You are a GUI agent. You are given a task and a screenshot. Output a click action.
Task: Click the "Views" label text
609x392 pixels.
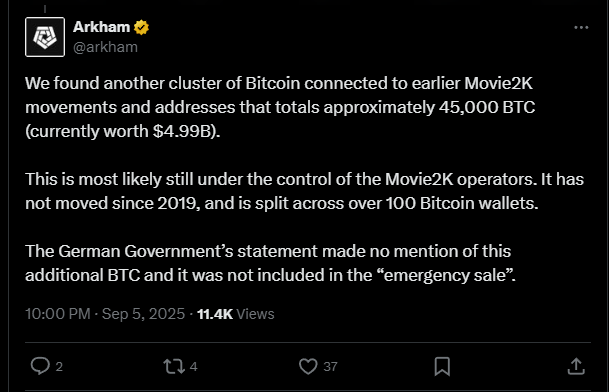[255, 314]
